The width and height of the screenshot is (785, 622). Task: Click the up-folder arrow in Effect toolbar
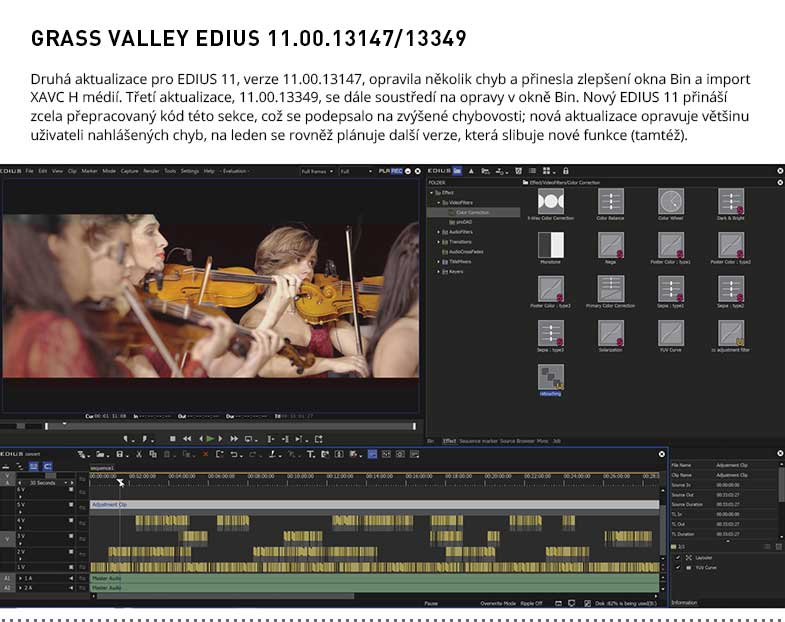471,171
